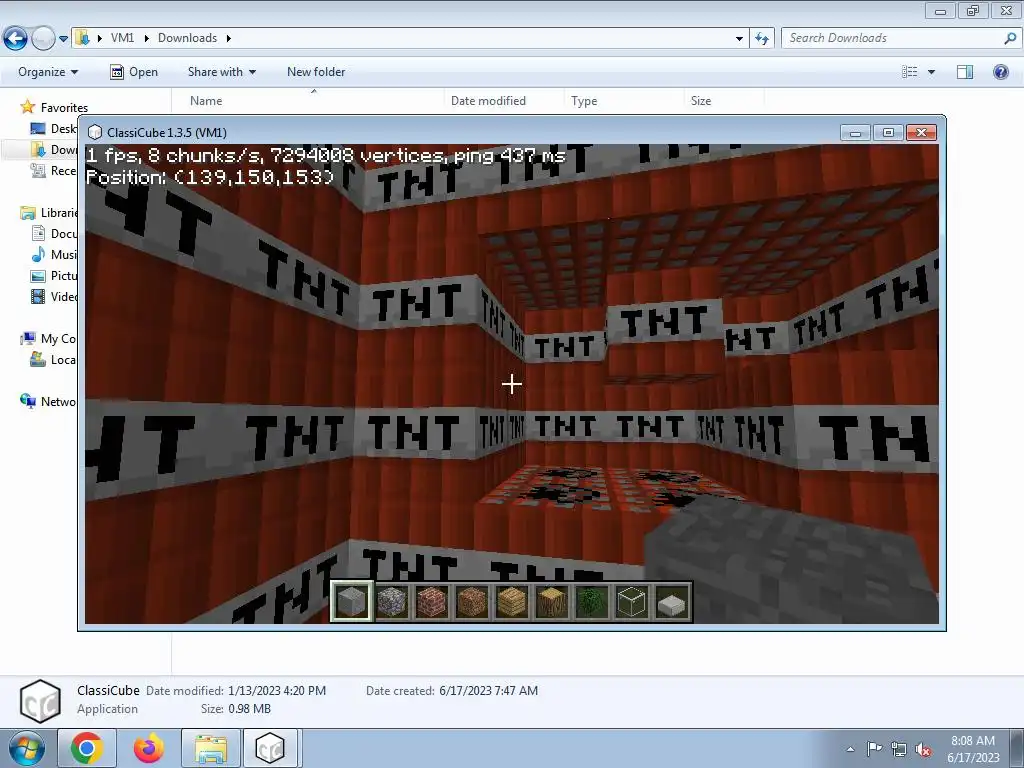The height and width of the screenshot is (768, 1024).
Task: Select the glass block in the hotbar
Action: tap(632, 601)
